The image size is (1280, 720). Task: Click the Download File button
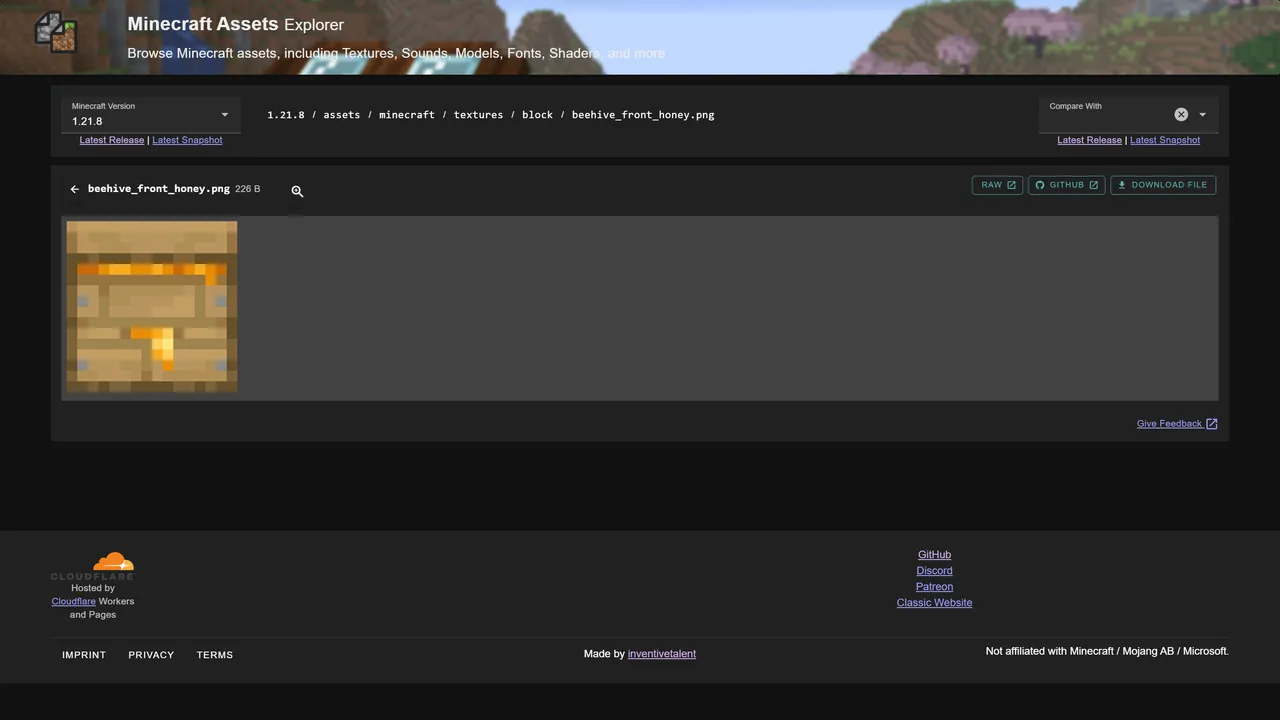1162,185
